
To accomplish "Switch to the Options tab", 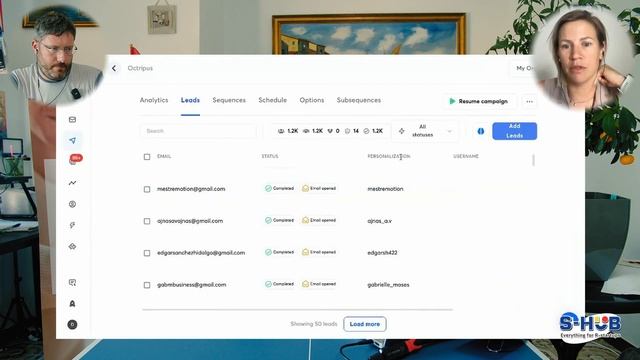I will pyautogui.click(x=312, y=100).
